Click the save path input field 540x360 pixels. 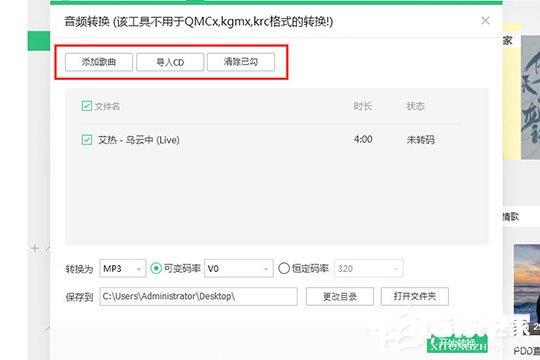click(x=198, y=296)
